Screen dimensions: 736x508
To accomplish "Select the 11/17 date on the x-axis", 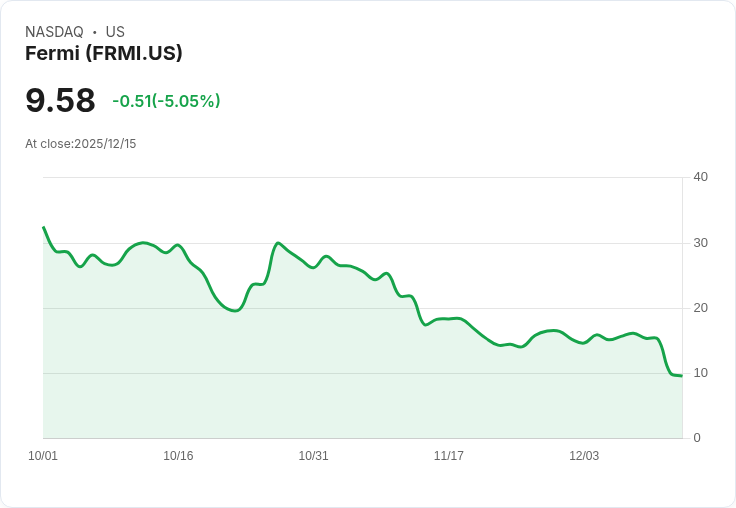I will pos(448,456).
